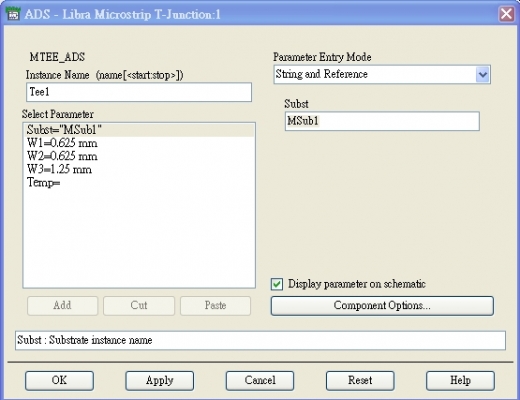The image size is (520, 400).
Task: Open Help for this component
Action: [460, 381]
